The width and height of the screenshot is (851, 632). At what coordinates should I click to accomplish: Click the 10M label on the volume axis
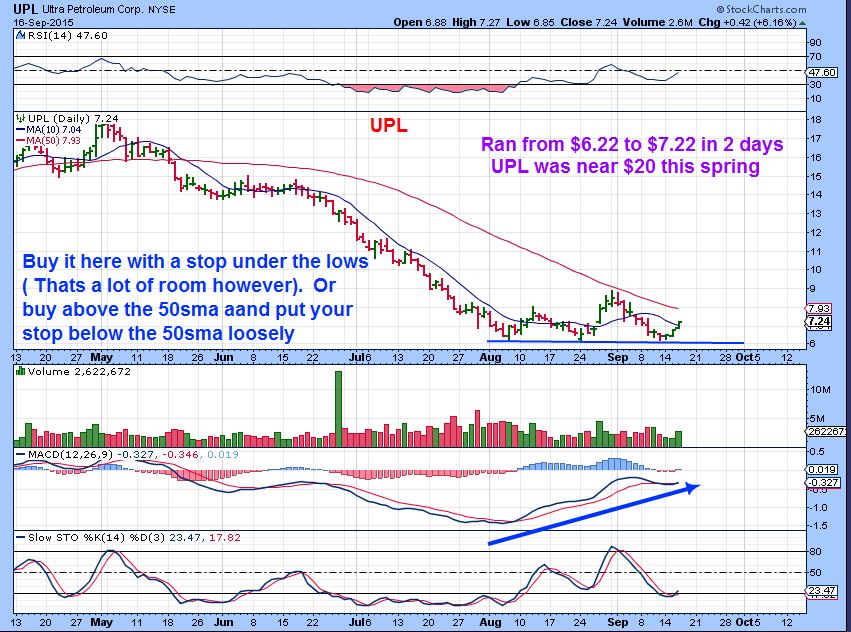click(x=820, y=390)
